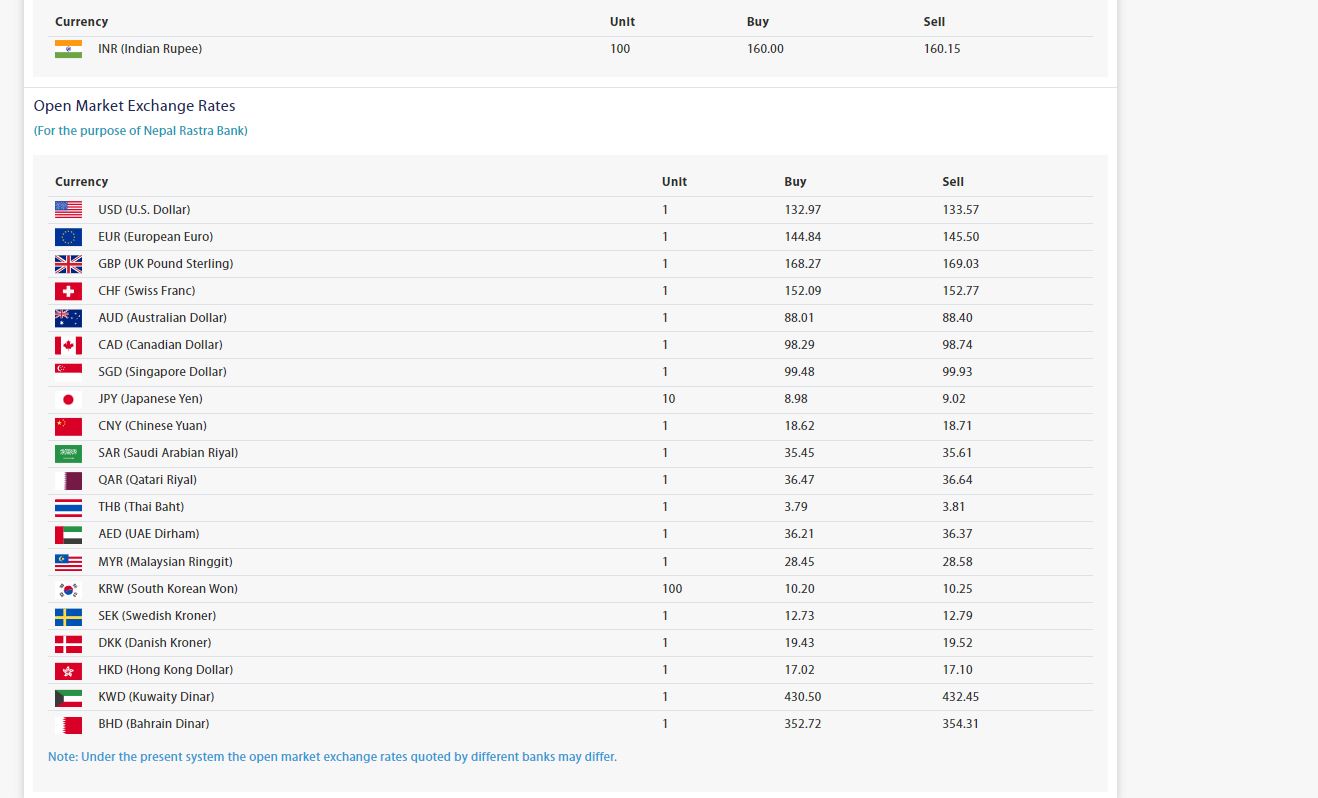
Task: Click the USD sell rate 133.57
Action: [x=960, y=210]
